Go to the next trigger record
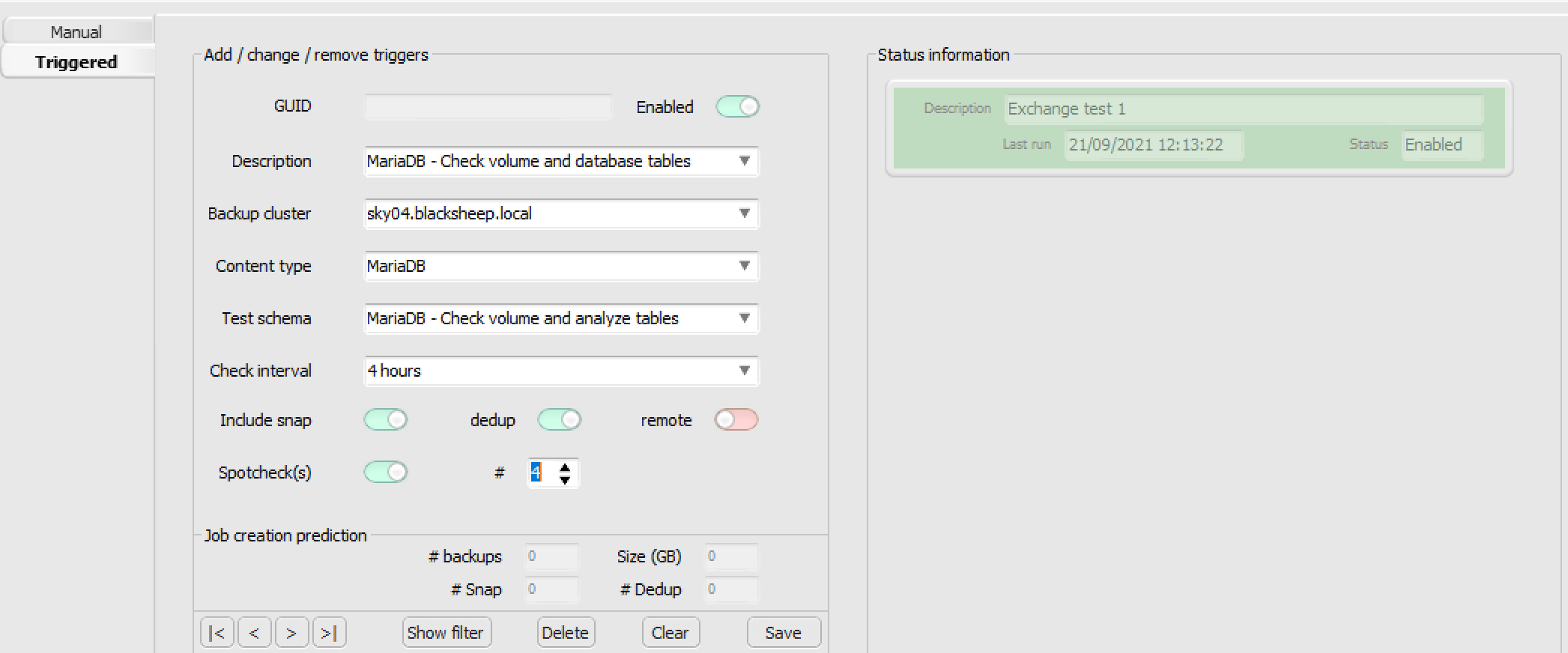Screen dimensions: 1568x653 (291, 633)
